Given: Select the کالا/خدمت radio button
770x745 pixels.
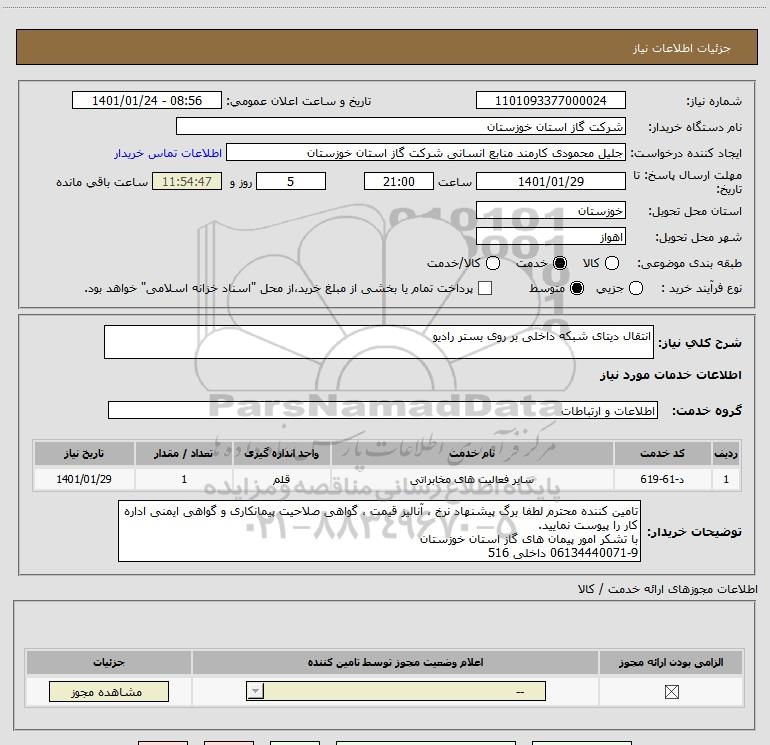Looking at the screenshot, I should point(493,263).
